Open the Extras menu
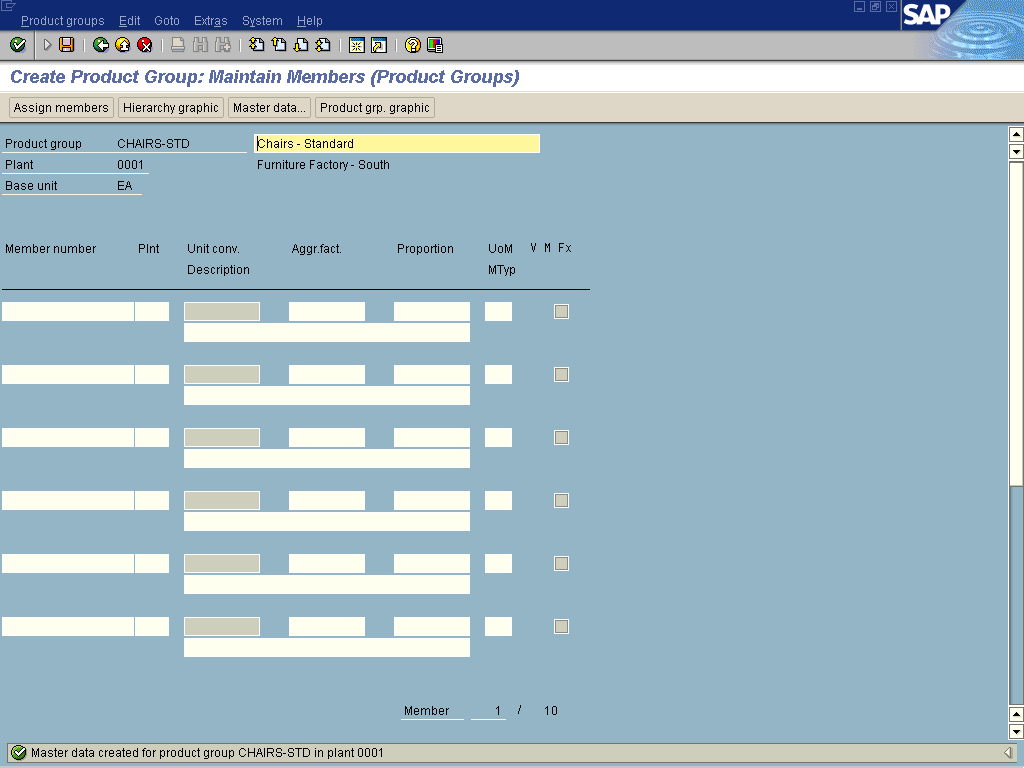This screenshot has height=768, width=1024. pyautogui.click(x=210, y=21)
